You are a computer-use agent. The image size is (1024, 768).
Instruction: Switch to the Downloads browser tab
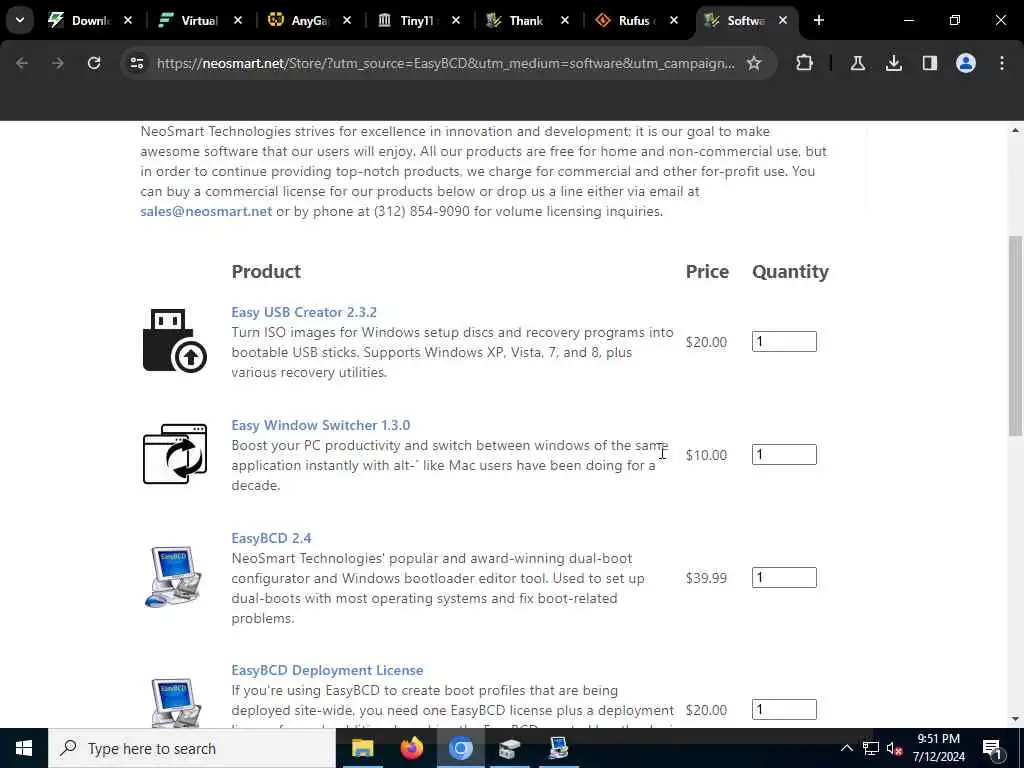coord(90,20)
